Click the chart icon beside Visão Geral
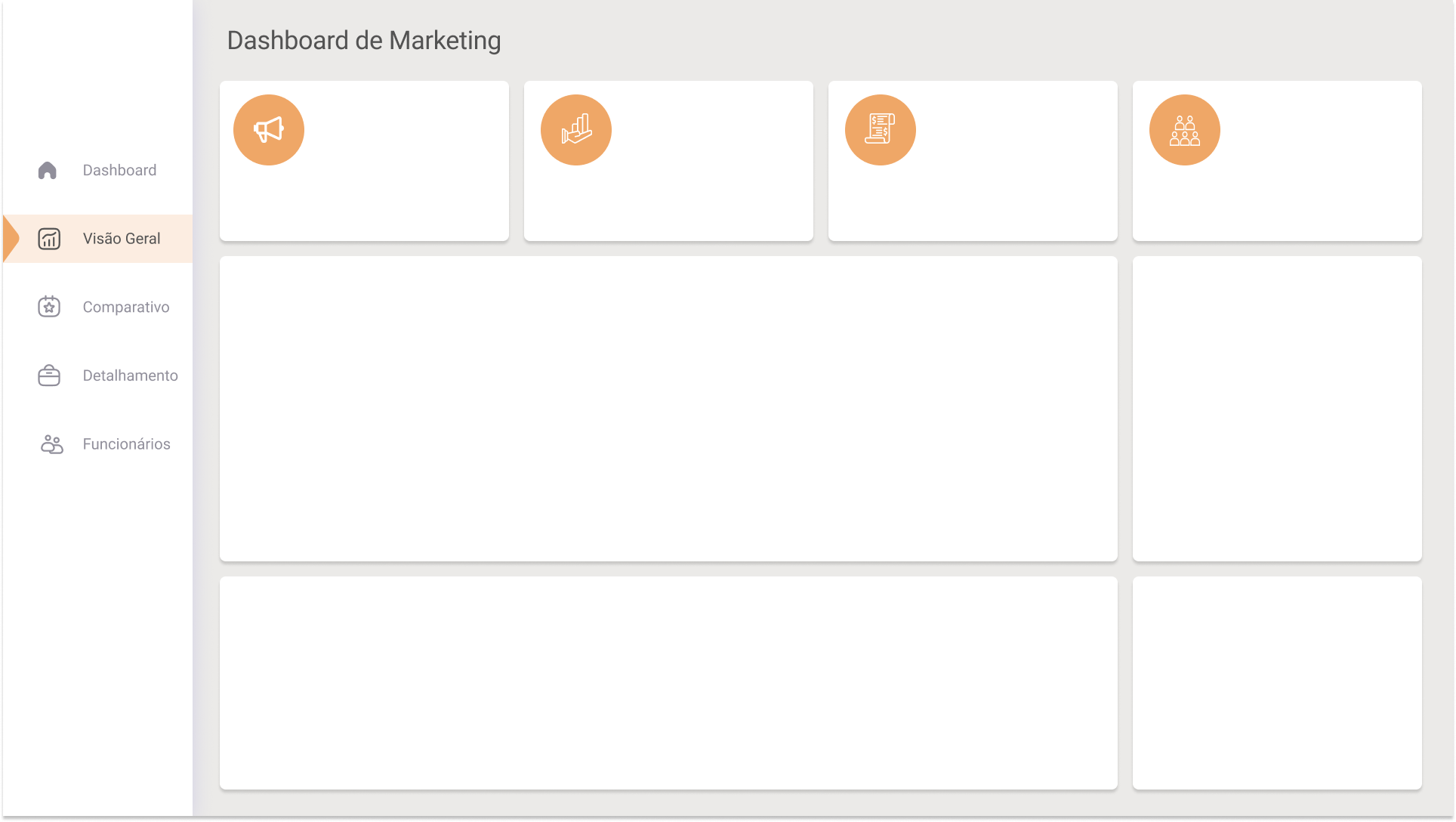The height and width of the screenshot is (822, 1456). click(x=48, y=238)
